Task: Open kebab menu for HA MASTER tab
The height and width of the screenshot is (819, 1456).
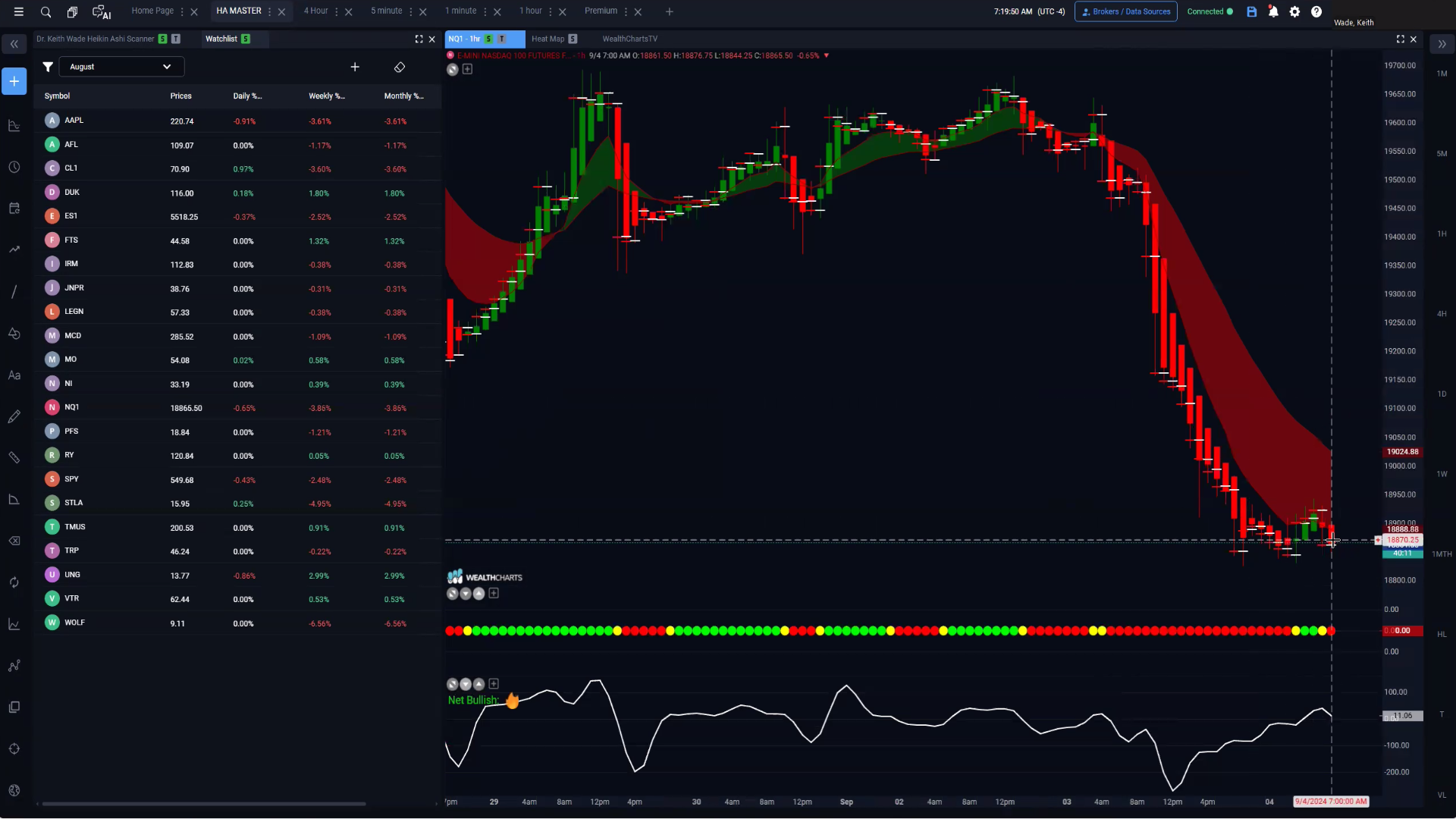Action: point(269,11)
